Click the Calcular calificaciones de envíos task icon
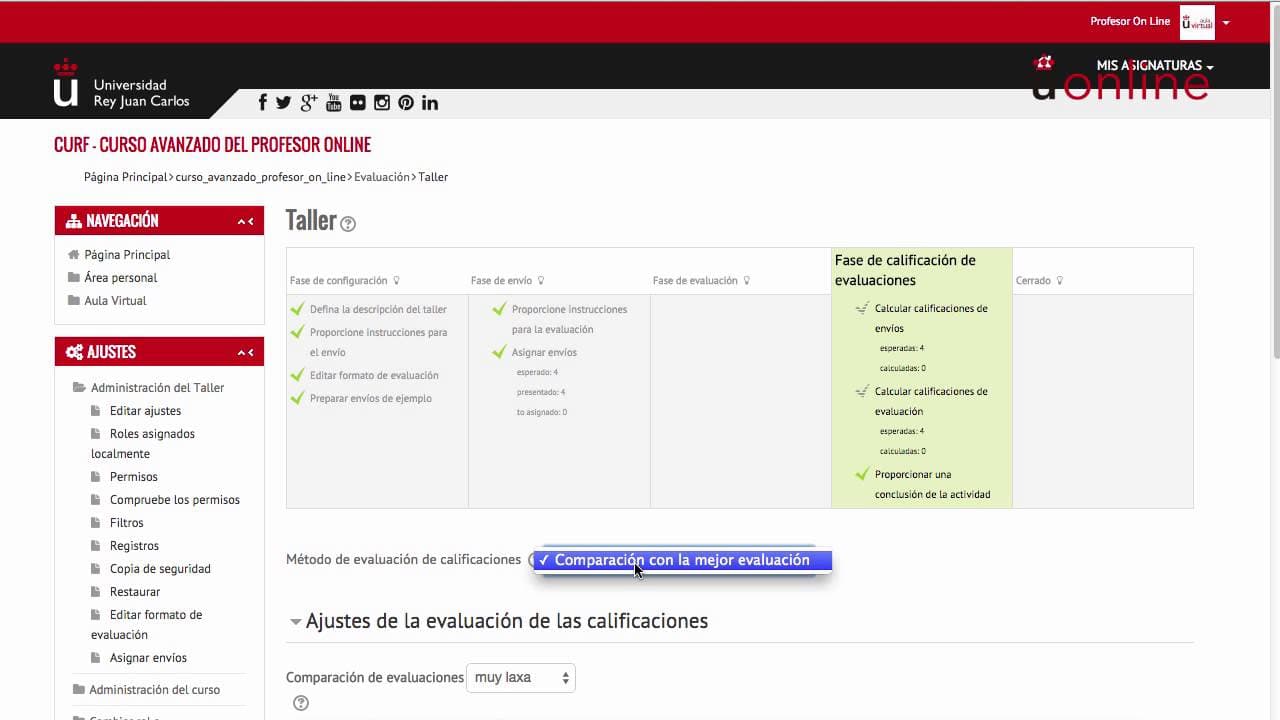 coord(862,309)
